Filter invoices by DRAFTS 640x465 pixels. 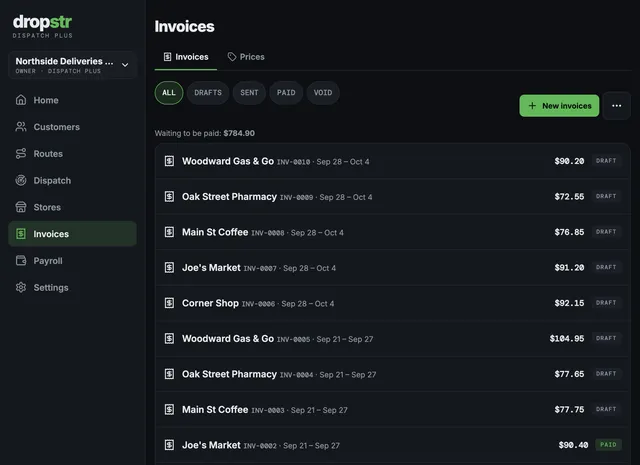coord(208,93)
